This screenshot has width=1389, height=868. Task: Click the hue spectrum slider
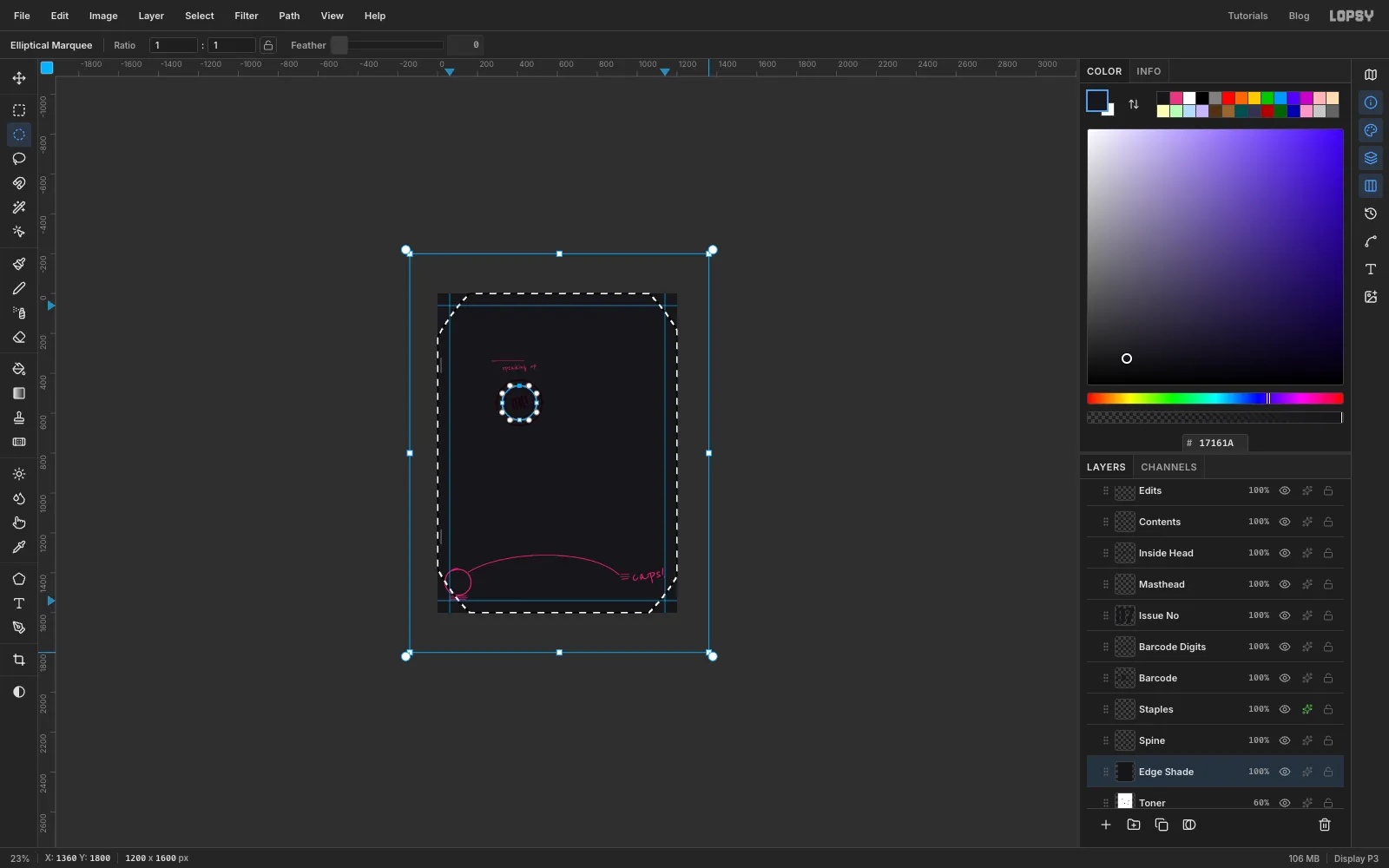tap(1215, 398)
